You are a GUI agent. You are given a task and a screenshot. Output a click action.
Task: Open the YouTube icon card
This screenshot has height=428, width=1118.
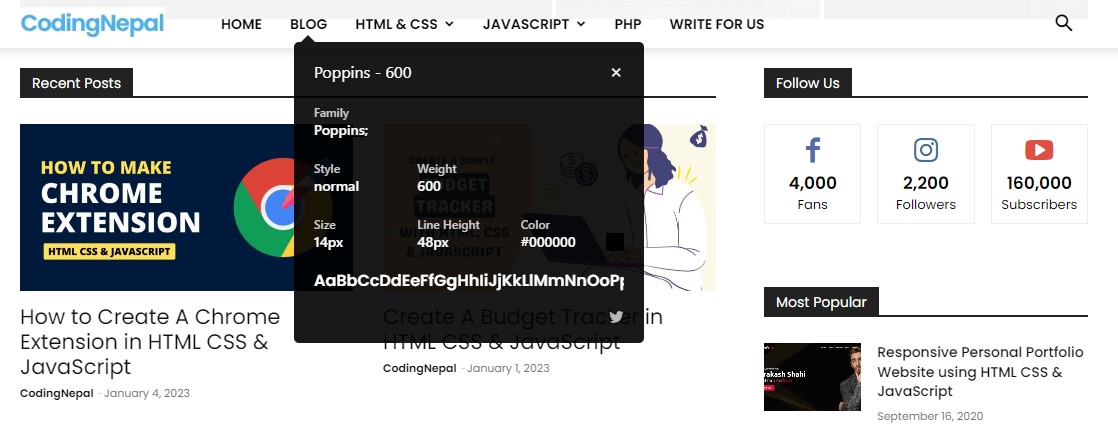tap(1039, 174)
